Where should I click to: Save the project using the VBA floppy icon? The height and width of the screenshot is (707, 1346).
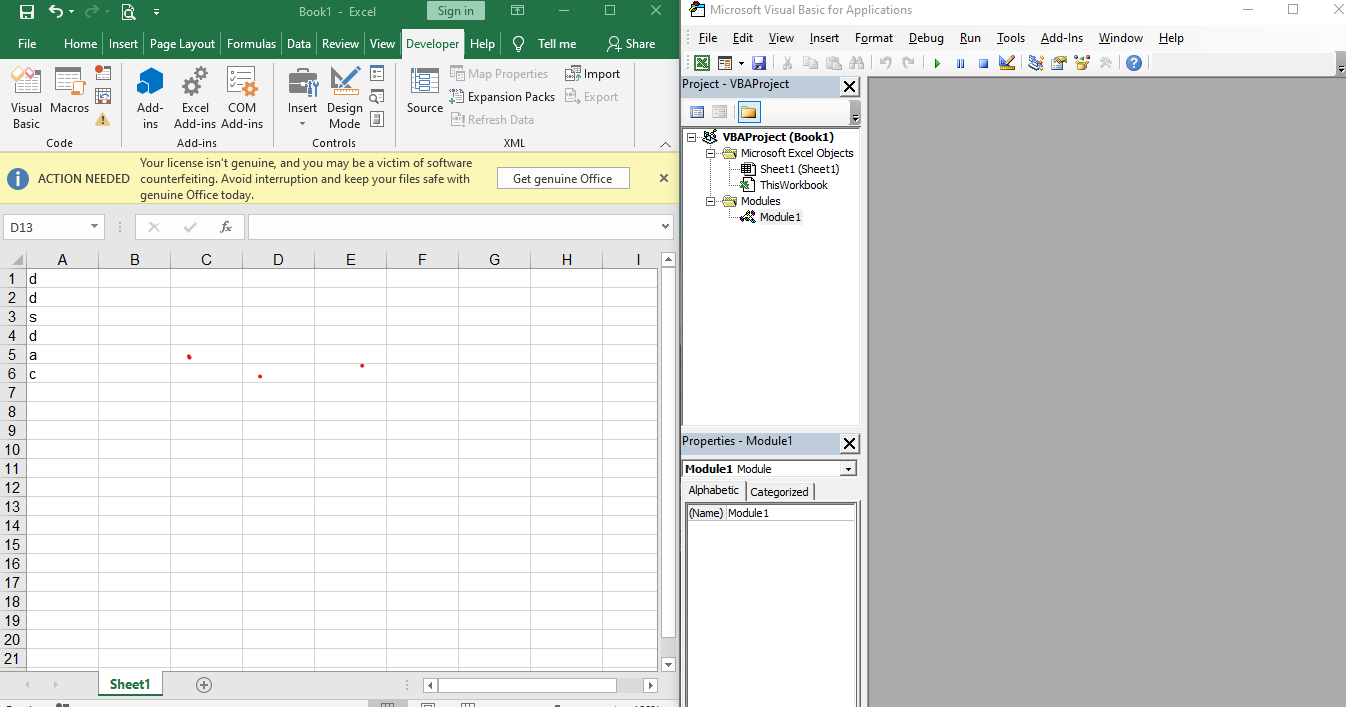[759, 63]
